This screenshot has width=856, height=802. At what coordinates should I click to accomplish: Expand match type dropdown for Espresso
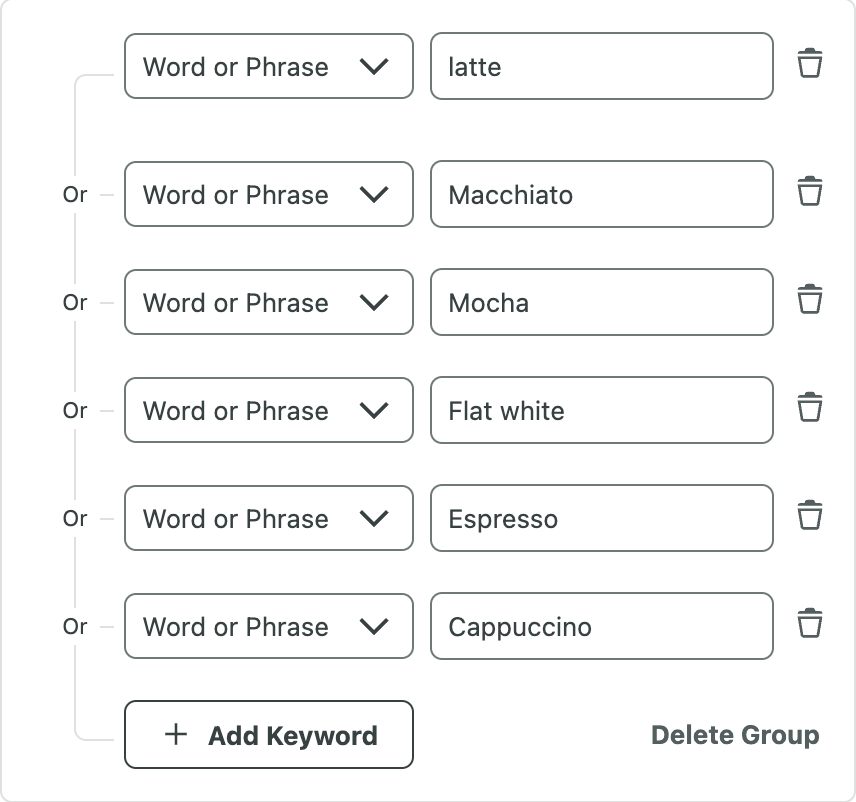(x=269, y=518)
